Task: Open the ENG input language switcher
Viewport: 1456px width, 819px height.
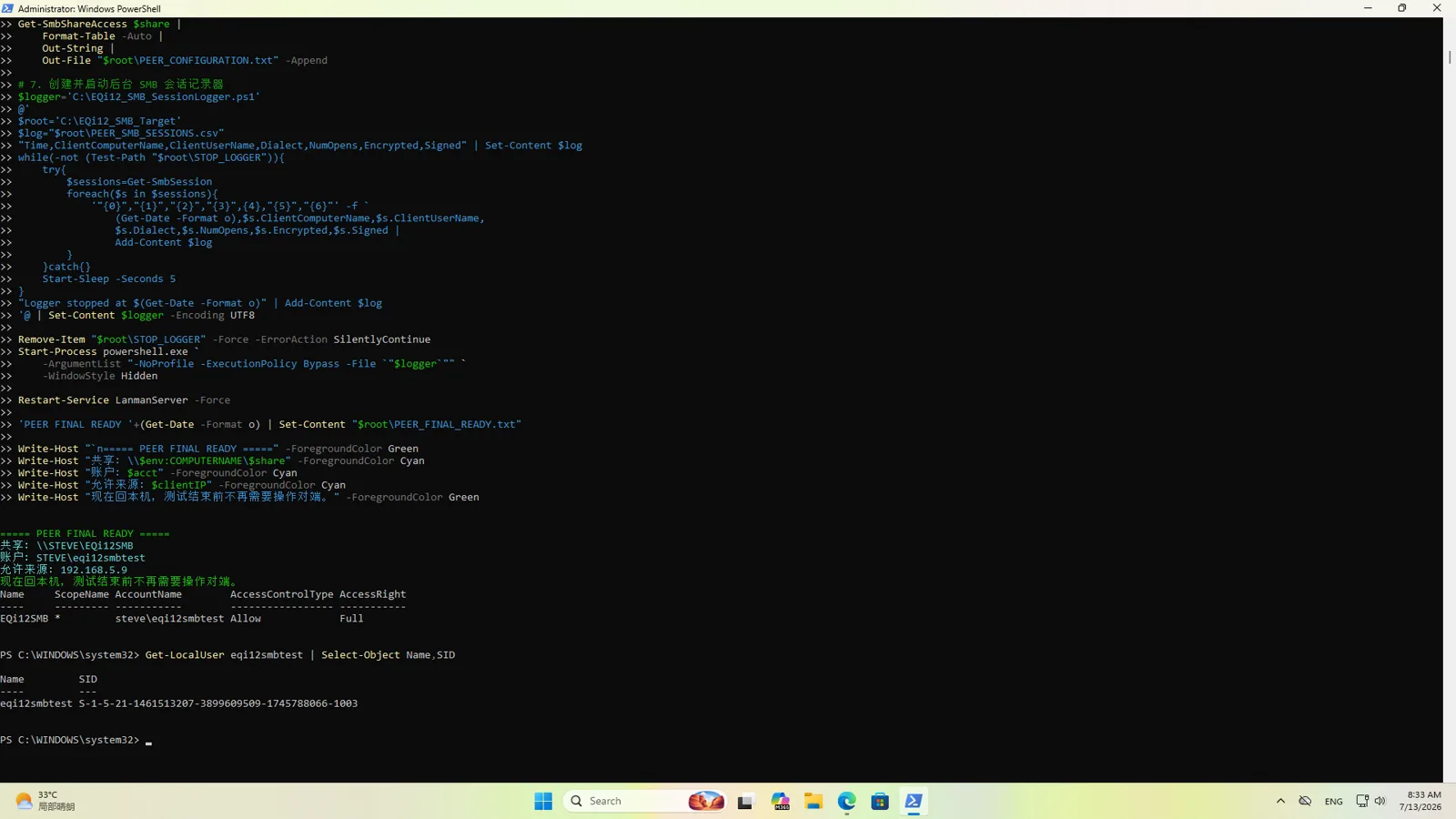Action: (x=1334, y=801)
